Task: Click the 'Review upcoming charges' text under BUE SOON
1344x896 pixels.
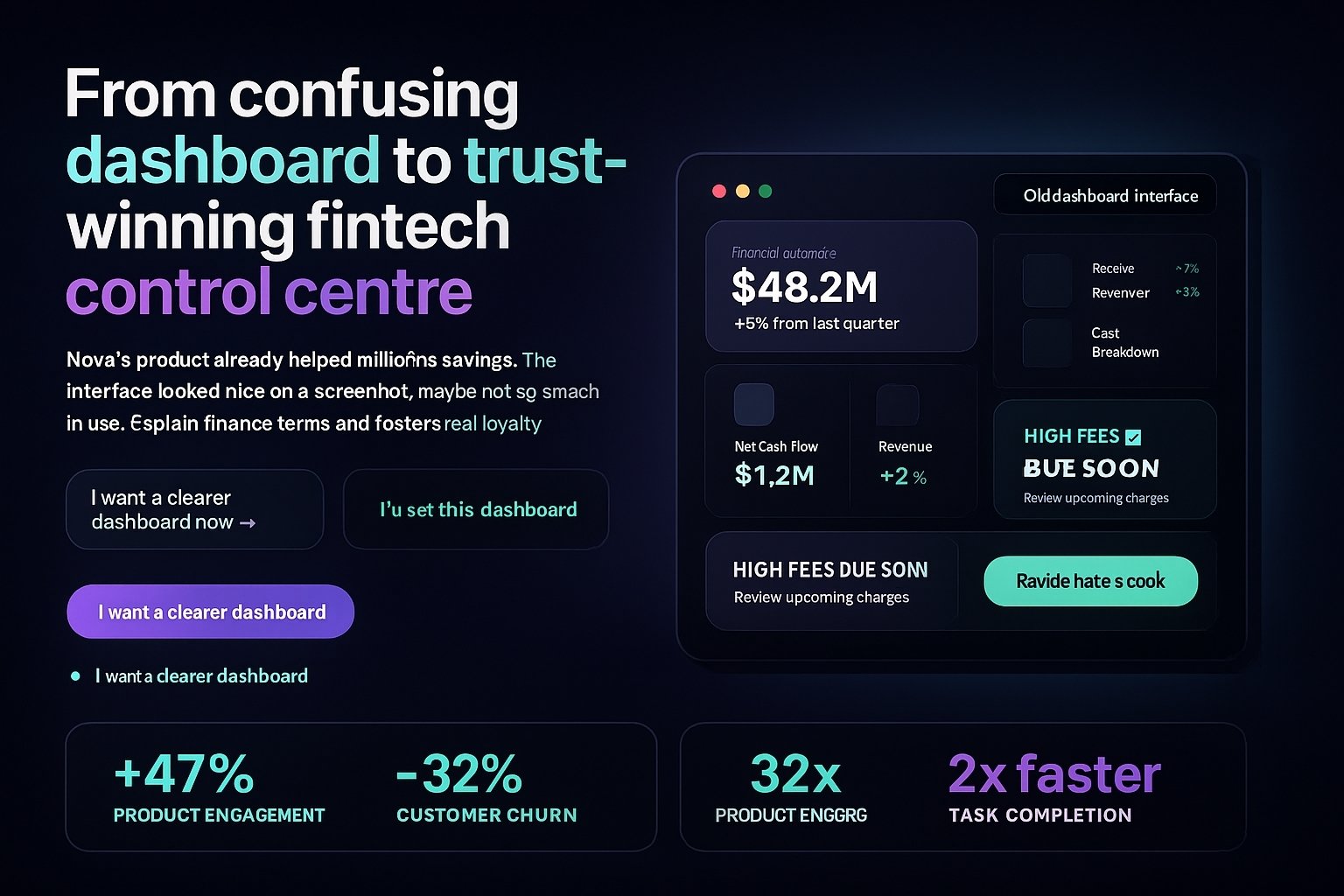Action: [x=1095, y=498]
